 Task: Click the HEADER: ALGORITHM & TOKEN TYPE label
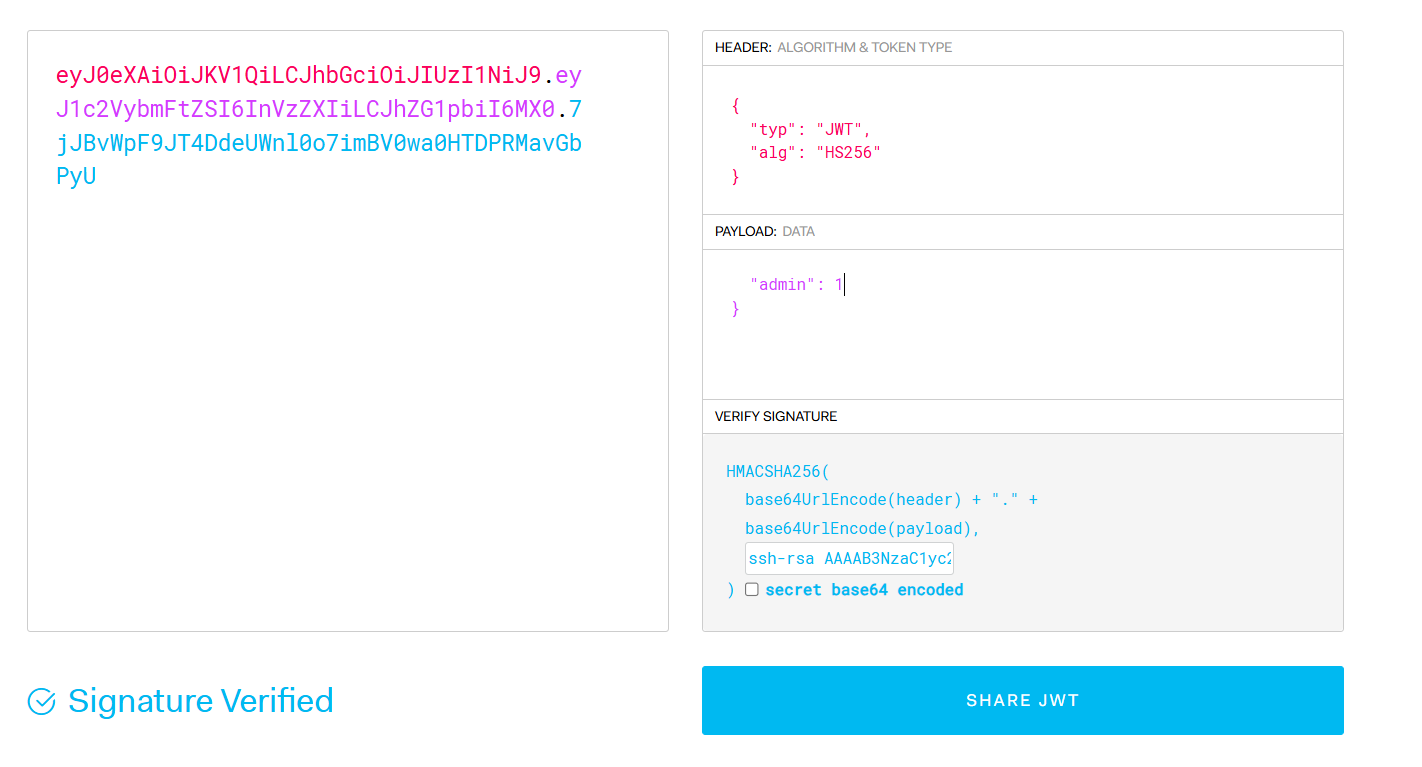coord(833,47)
